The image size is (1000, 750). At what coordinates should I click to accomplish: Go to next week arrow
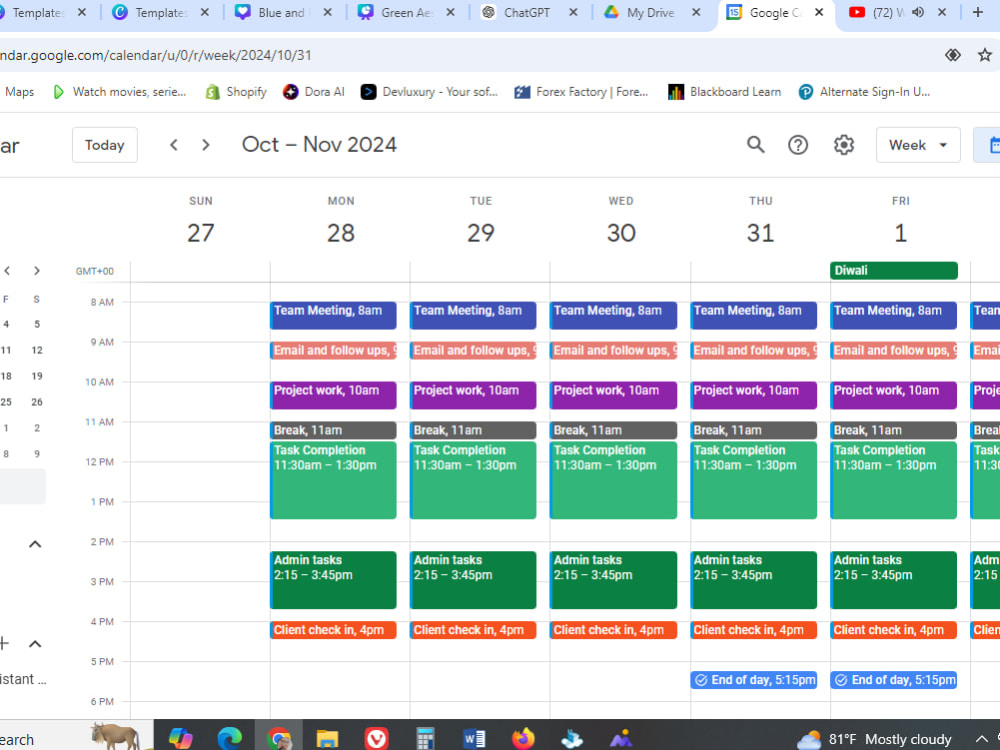pos(205,145)
